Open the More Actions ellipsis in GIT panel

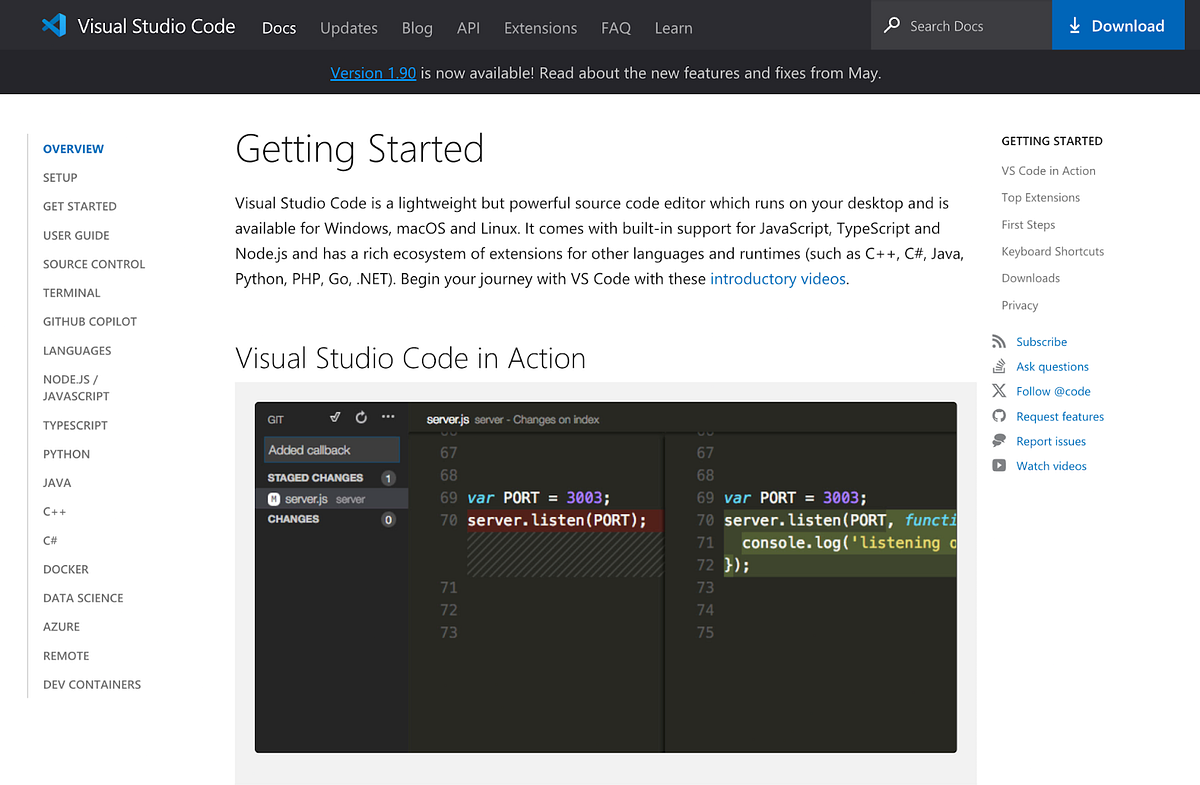click(385, 418)
